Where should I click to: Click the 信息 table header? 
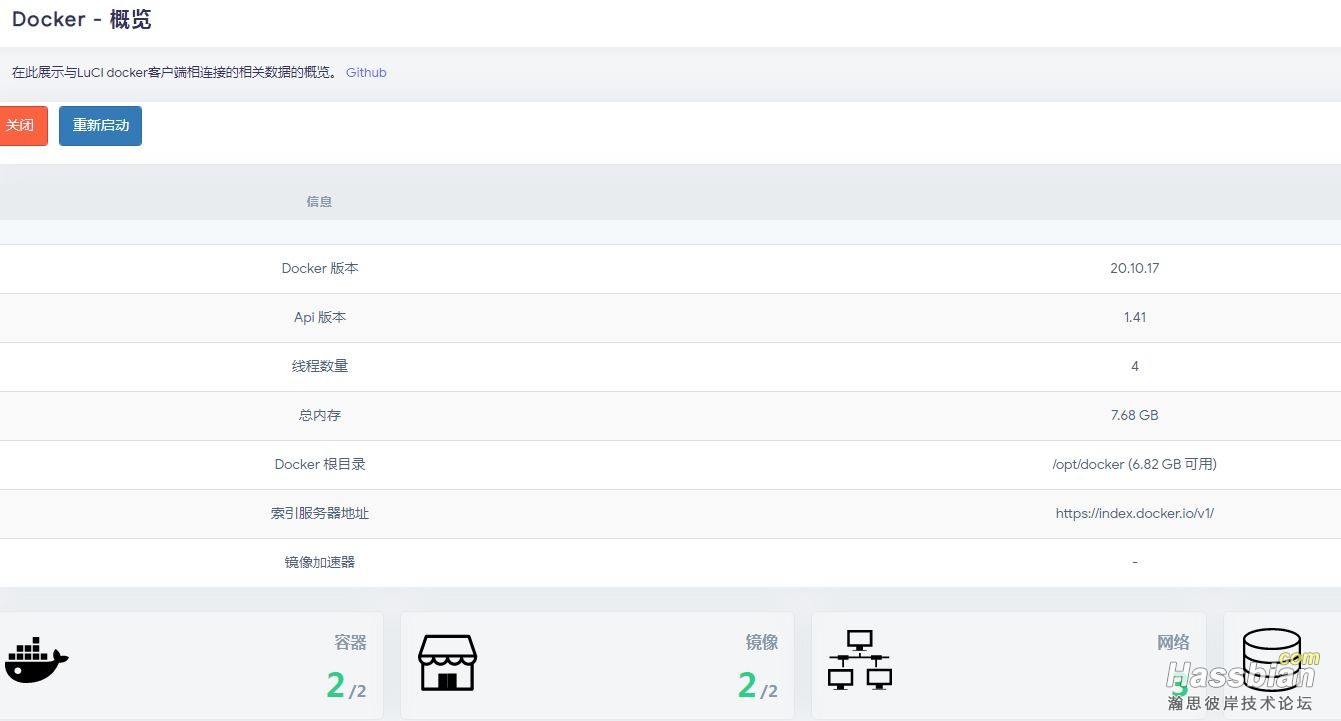click(319, 202)
